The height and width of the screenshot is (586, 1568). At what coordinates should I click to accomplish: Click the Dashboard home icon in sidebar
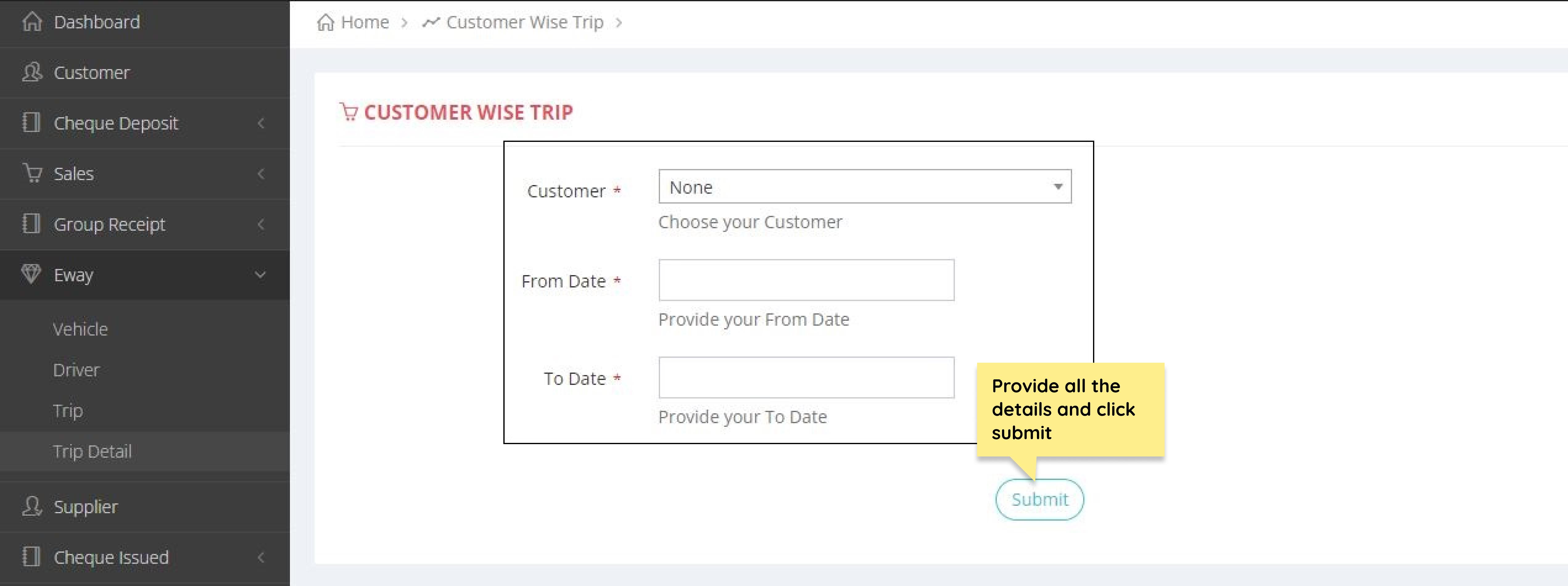pyautogui.click(x=32, y=22)
